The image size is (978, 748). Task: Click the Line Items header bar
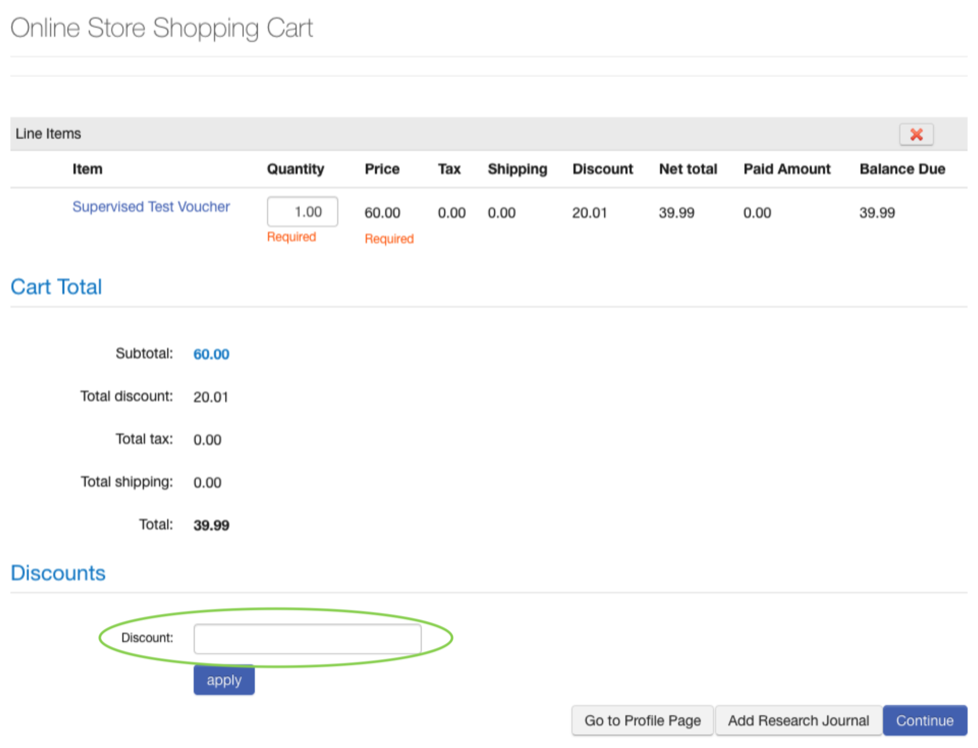point(489,134)
